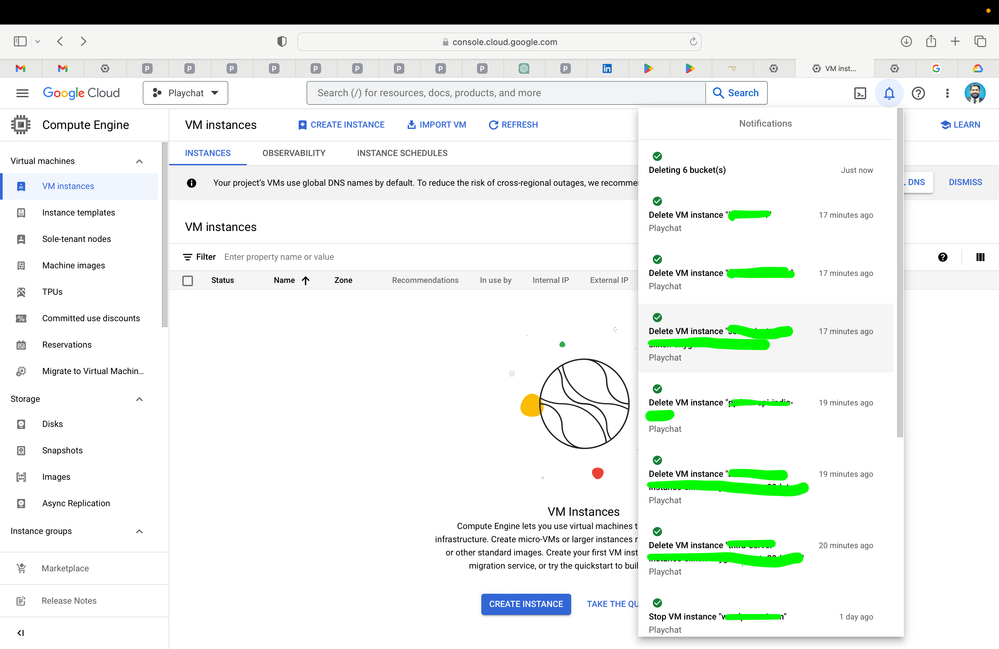Open Async Replication page

click(79, 503)
